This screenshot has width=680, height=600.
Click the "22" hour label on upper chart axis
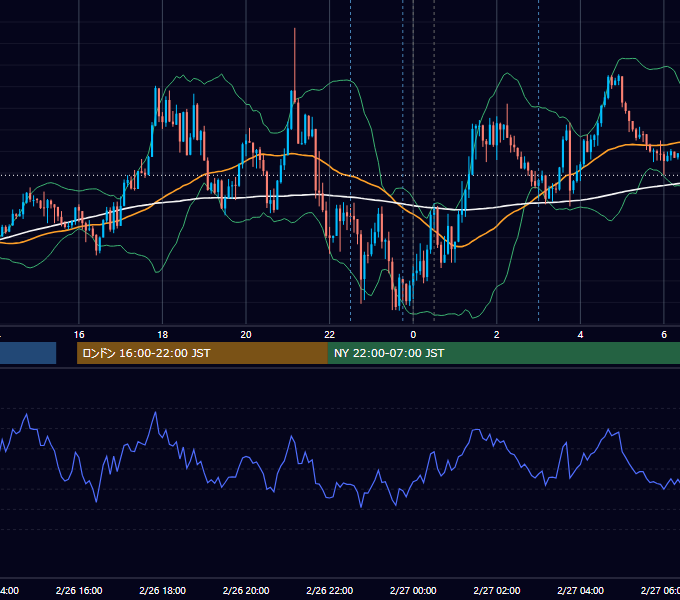(x=330, y=335)
